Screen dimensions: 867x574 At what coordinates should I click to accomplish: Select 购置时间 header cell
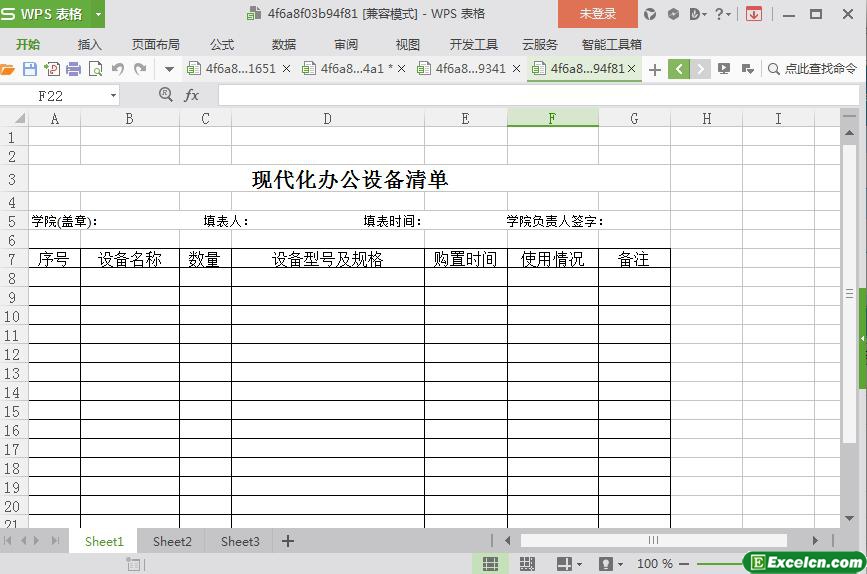(466, 259)
